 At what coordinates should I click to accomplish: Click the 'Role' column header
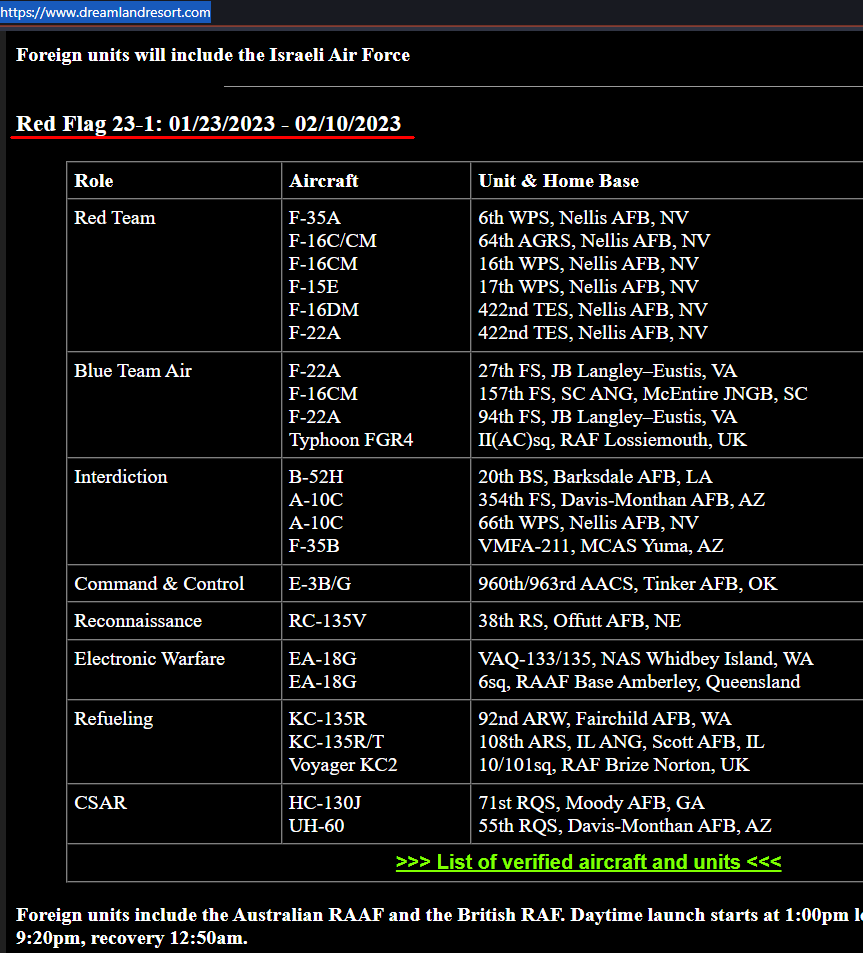tap(94, 181)
